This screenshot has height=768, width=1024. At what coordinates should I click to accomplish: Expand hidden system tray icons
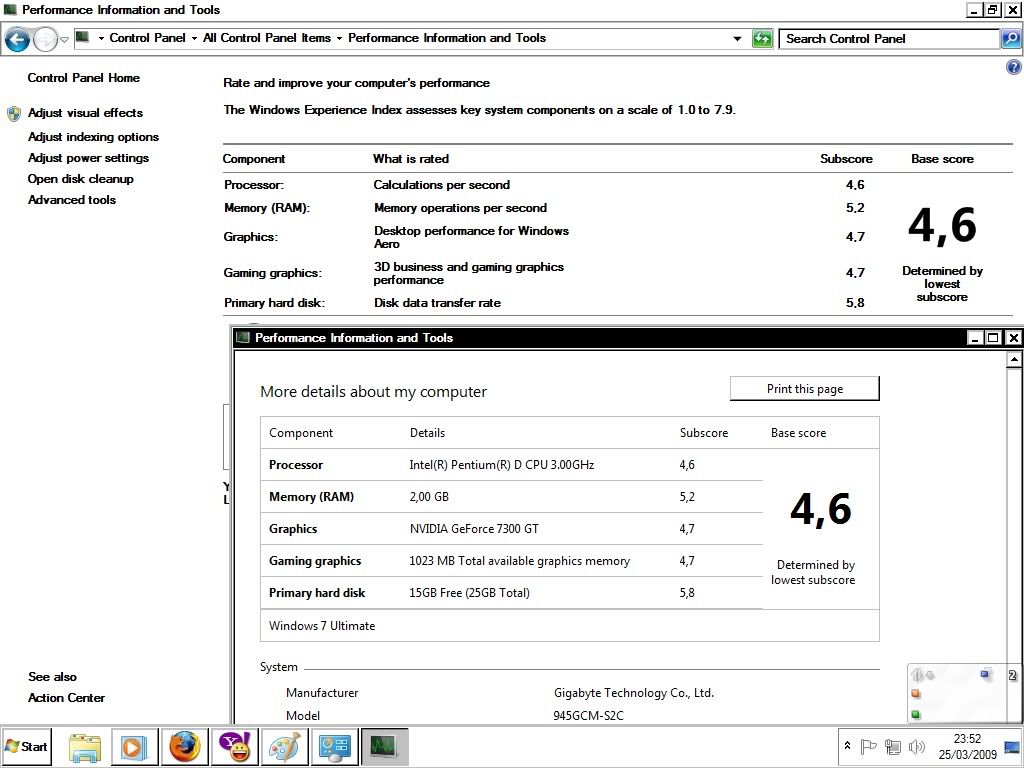(848, 746)
